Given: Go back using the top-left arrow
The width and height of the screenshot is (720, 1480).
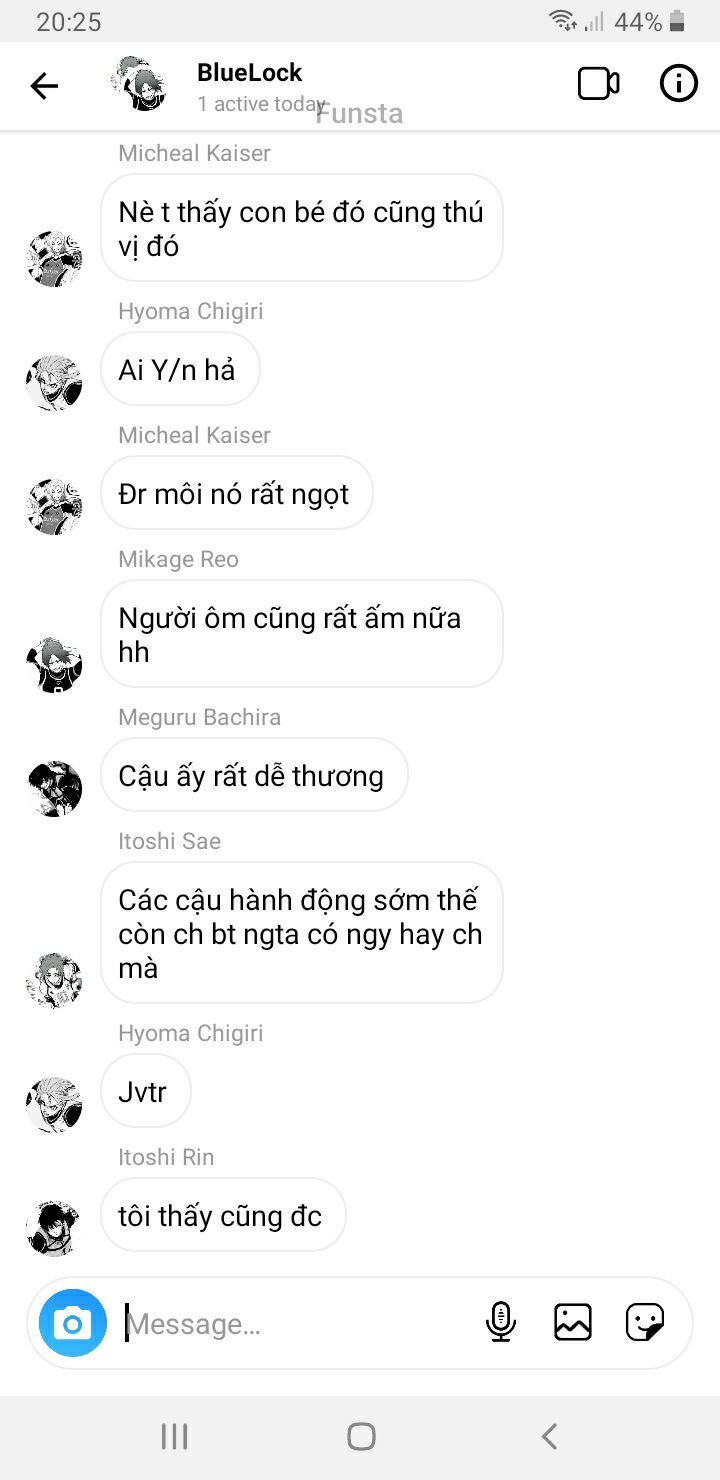Looking at the screenshot, I should (x=44, y=86).
